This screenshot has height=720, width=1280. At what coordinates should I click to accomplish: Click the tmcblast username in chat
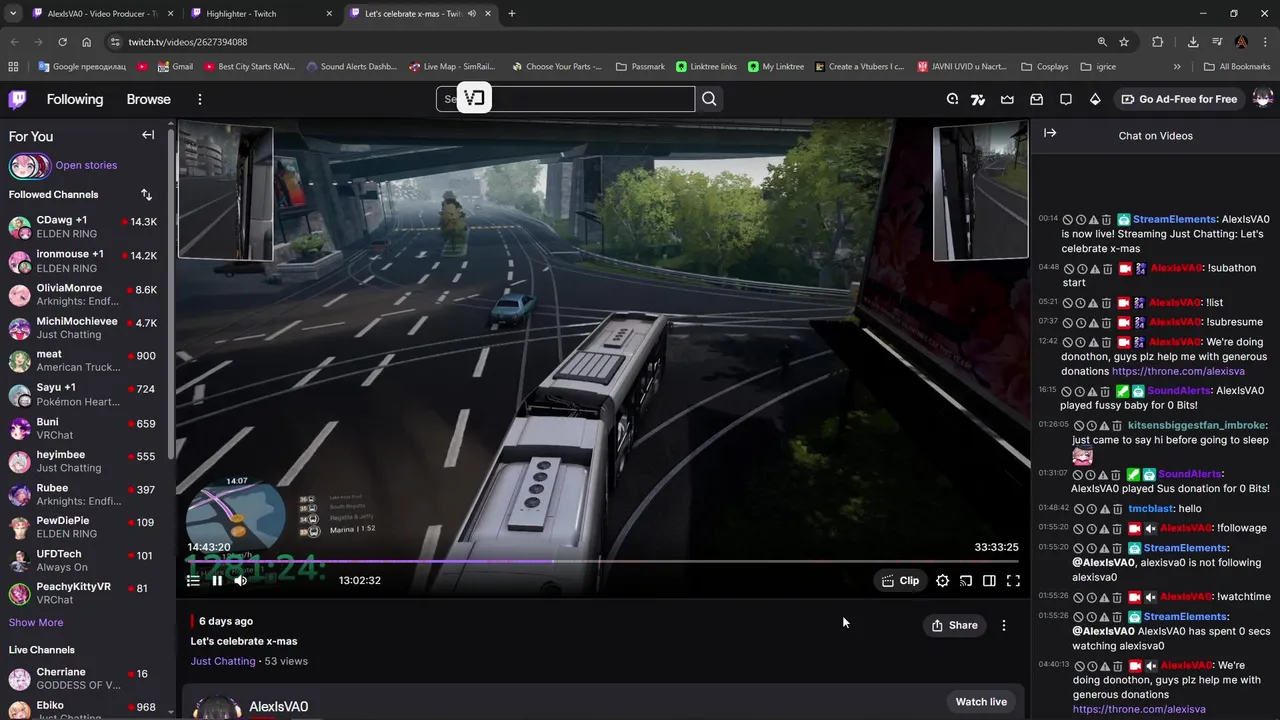[1151, 509]
